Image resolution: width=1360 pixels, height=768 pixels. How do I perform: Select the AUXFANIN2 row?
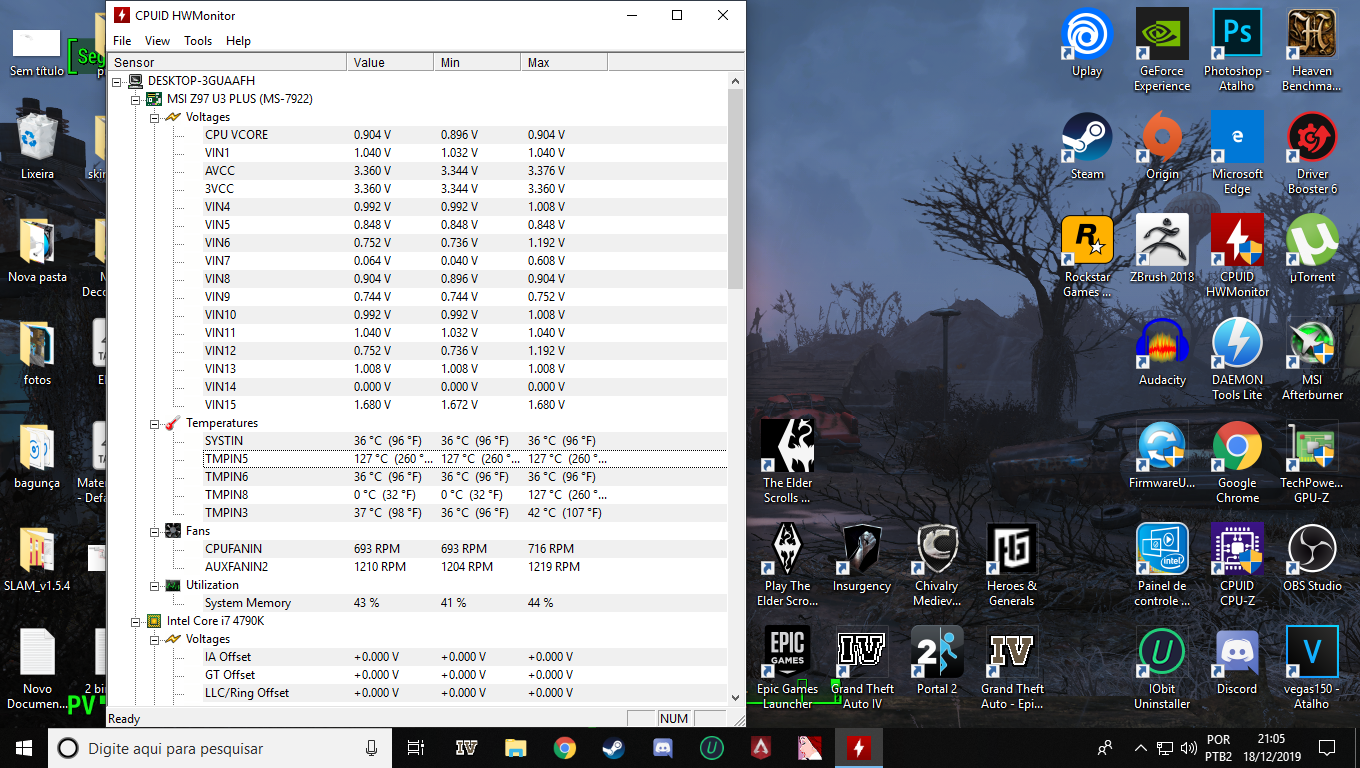(x=465, y=567)
